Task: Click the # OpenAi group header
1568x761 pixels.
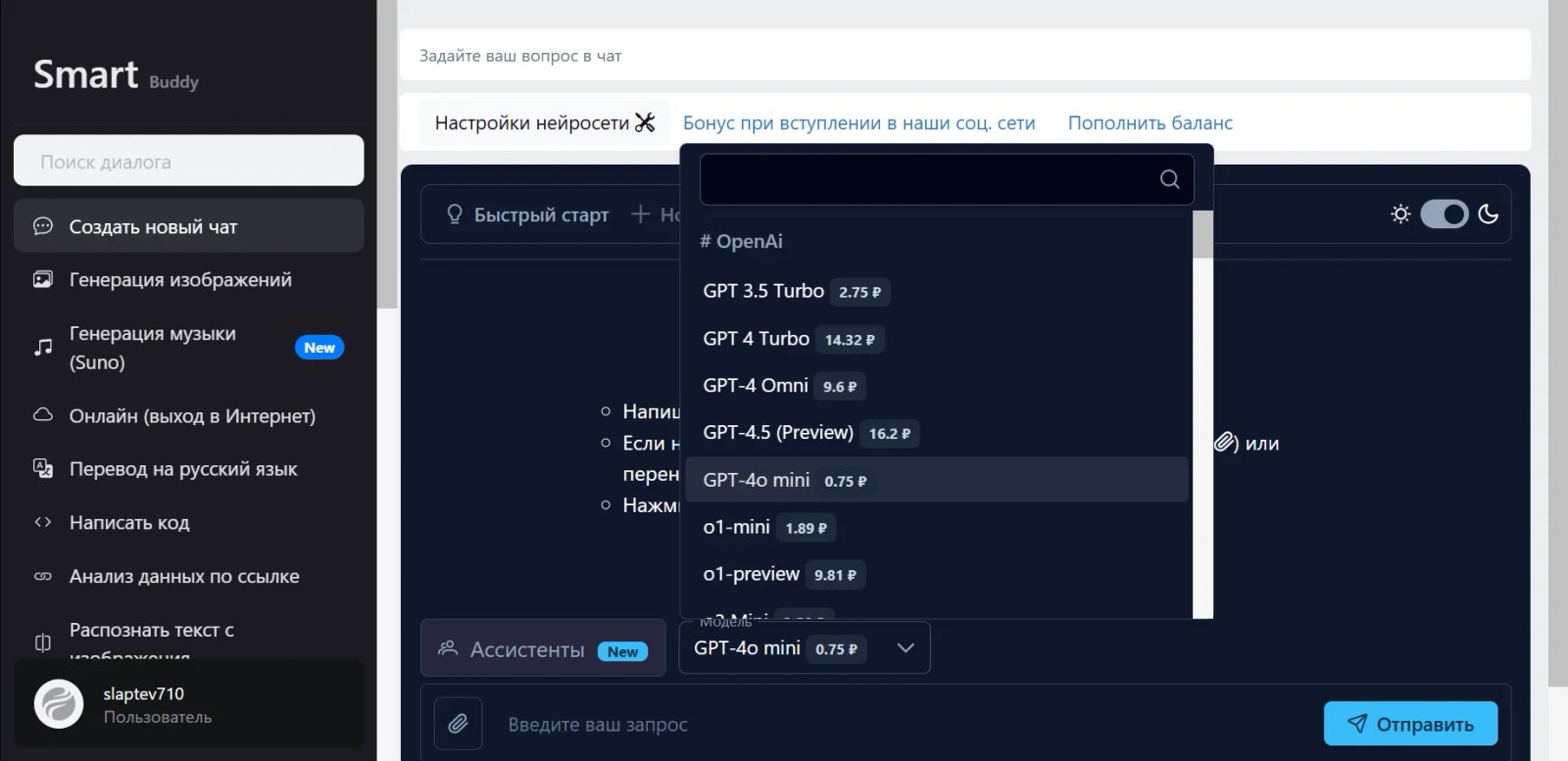Action: 741,242
